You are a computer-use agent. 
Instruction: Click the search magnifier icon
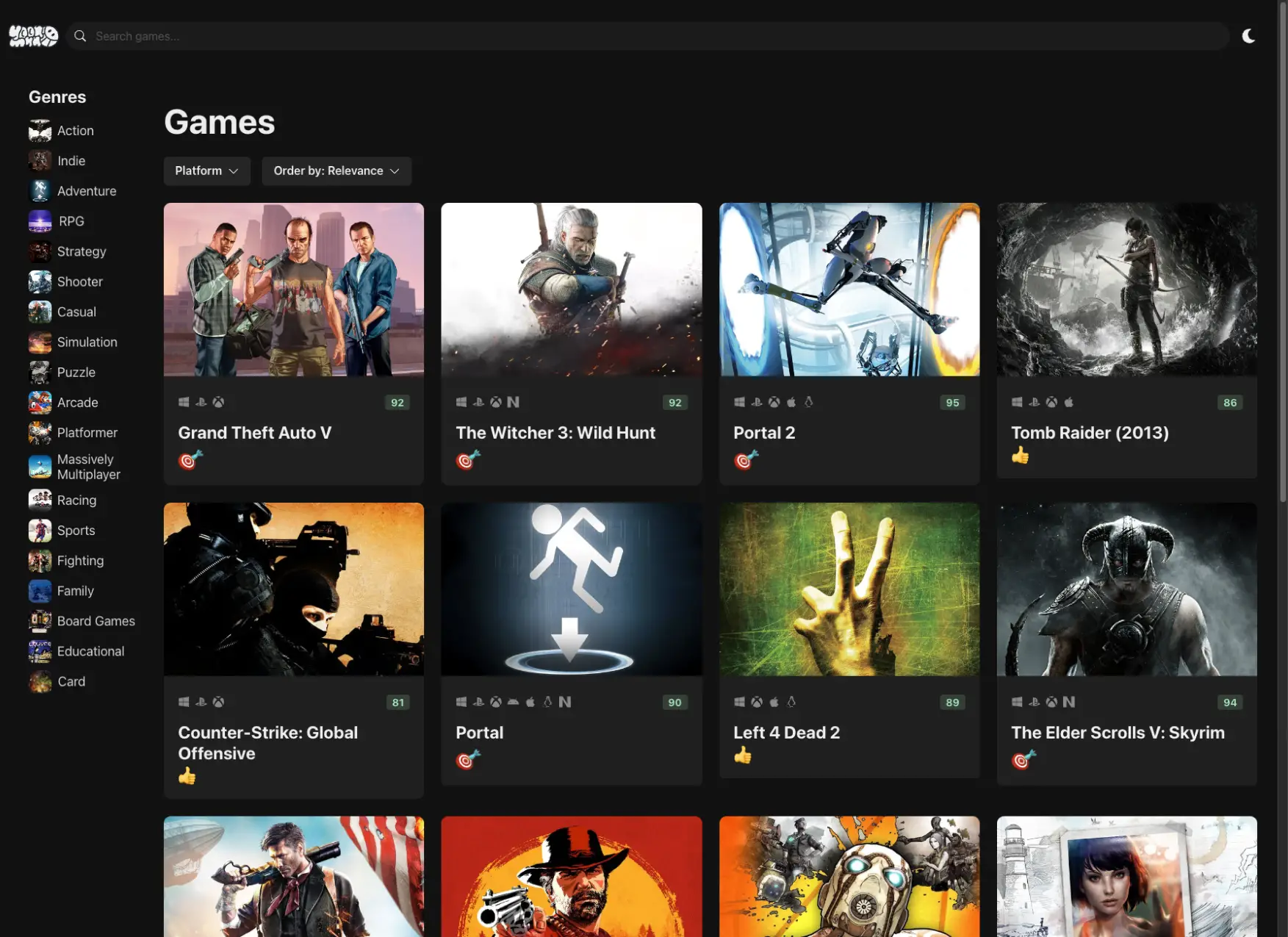79,35
